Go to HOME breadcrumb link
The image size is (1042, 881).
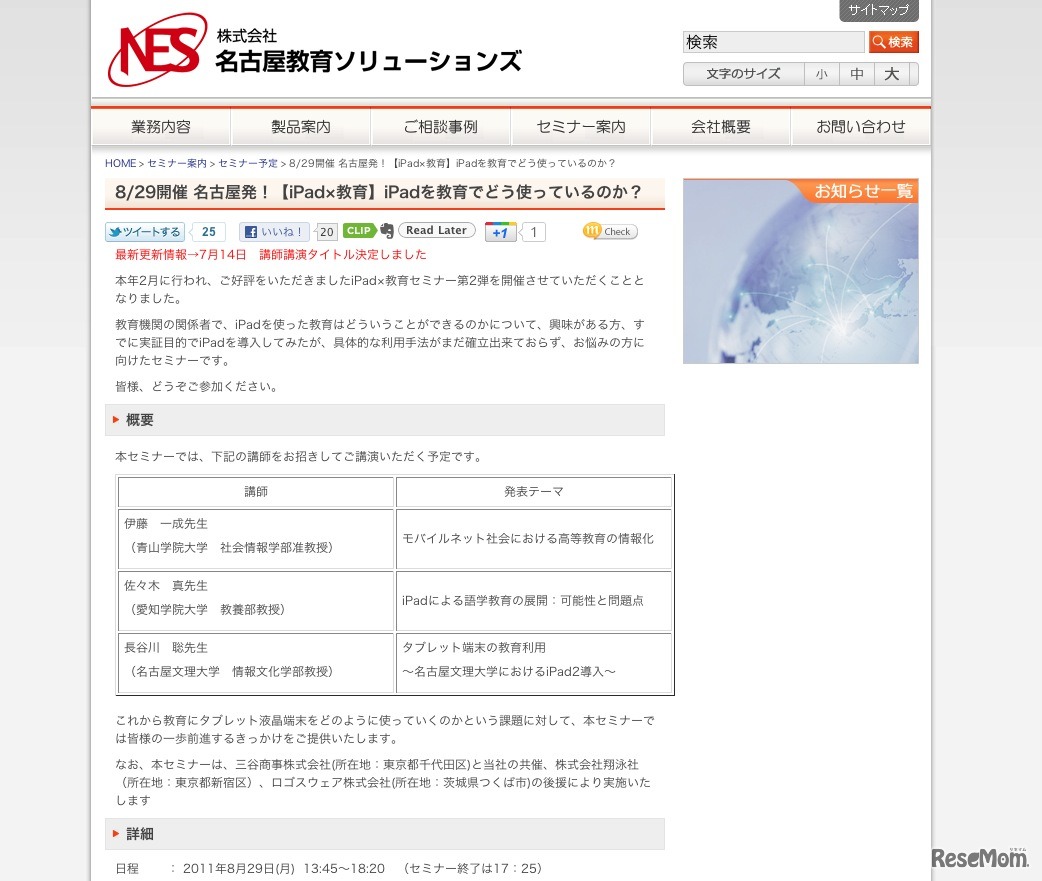[120, 163]
